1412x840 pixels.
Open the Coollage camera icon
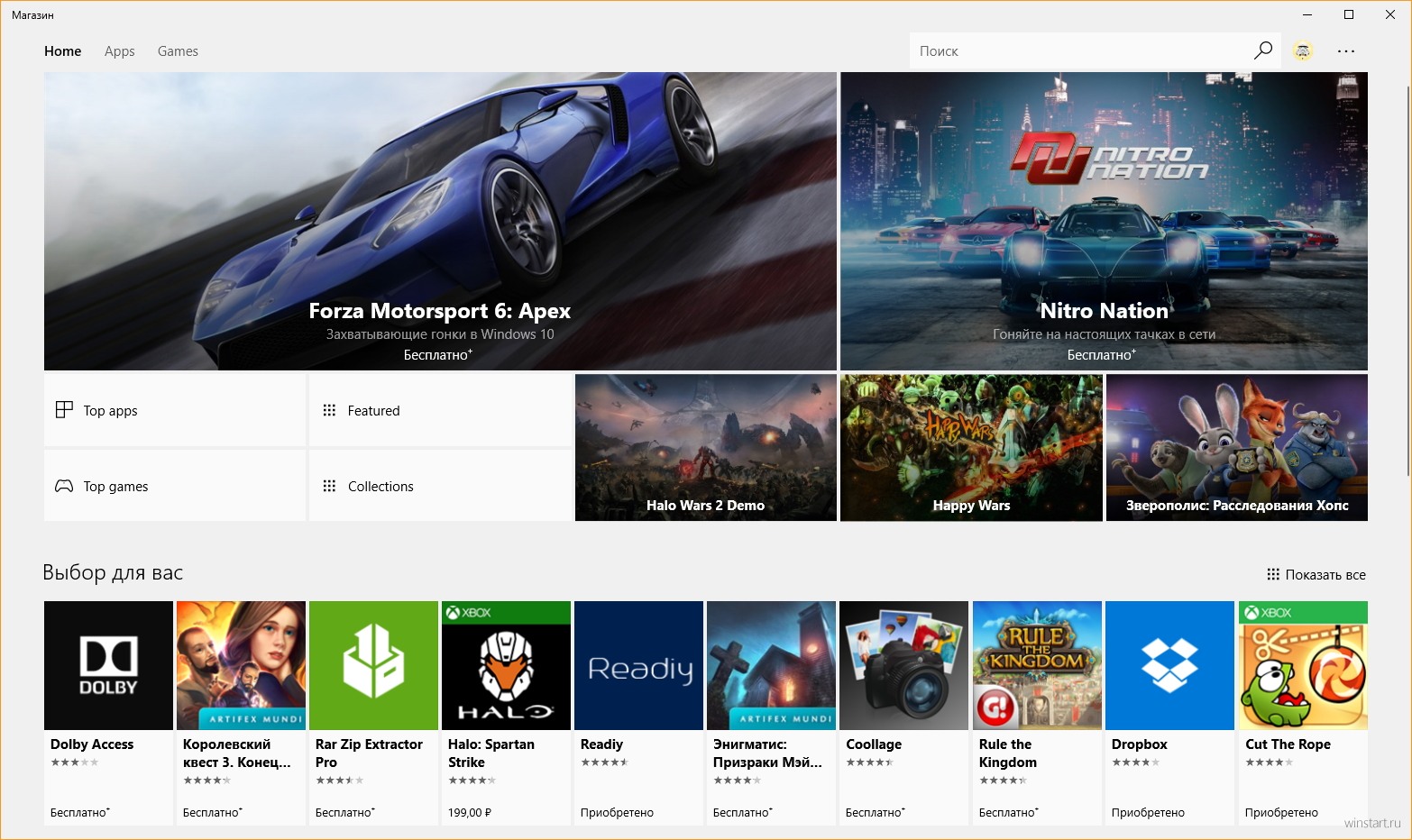coord(903,665)
